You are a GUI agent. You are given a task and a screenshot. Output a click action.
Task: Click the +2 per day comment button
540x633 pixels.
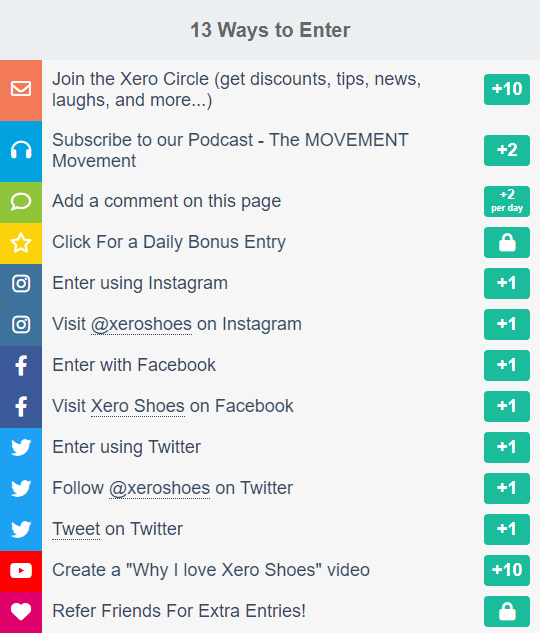click(x=507, y=201)
